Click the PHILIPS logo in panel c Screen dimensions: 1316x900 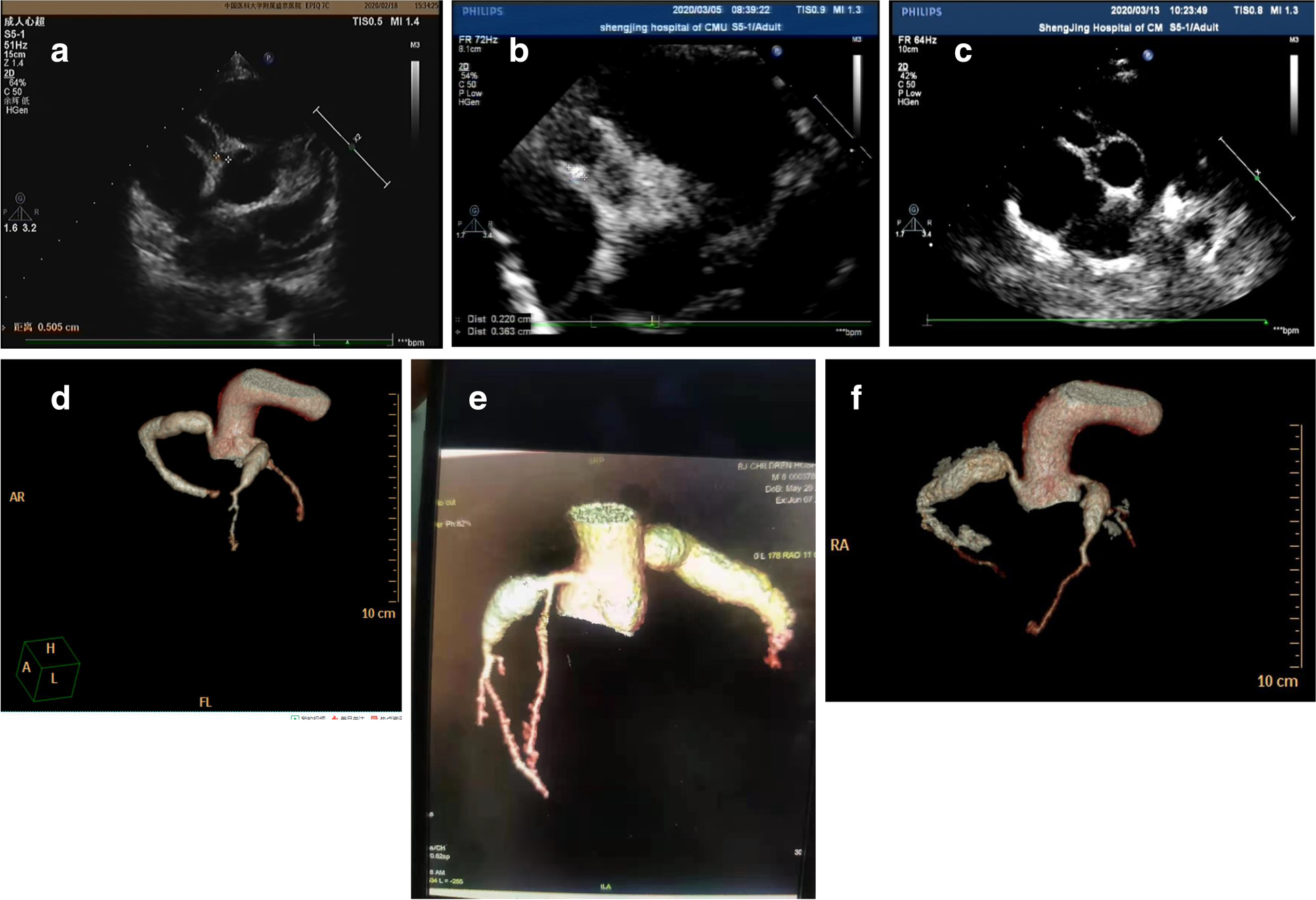(921, 12)
